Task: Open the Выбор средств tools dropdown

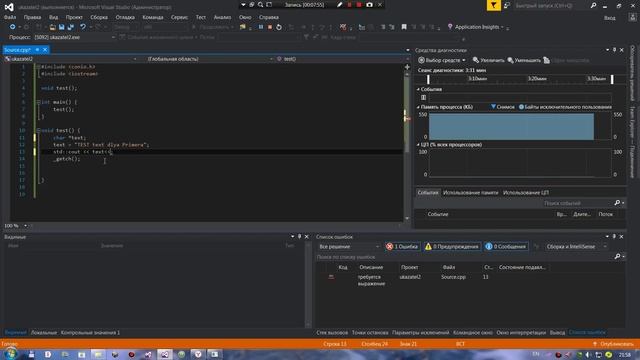Action: pos(442,60)
